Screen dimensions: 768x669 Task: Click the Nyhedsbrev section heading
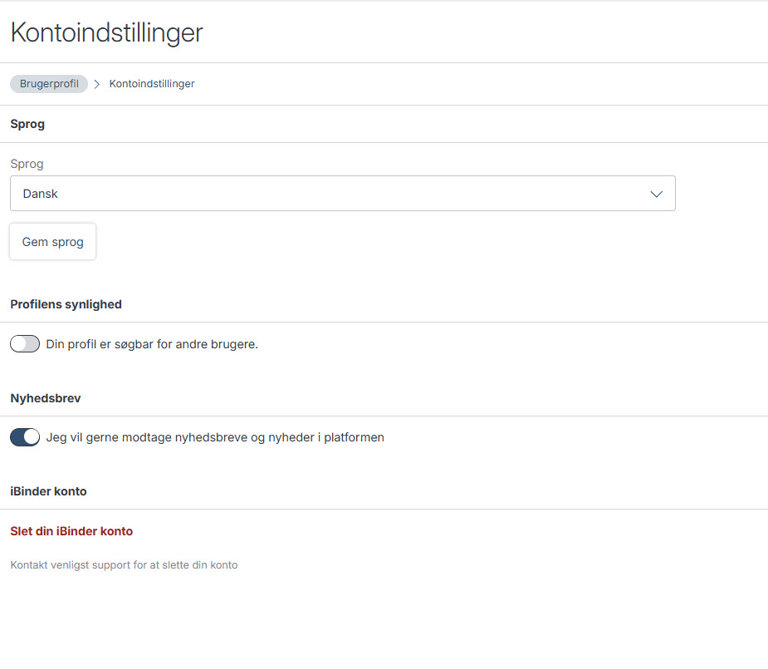pos(45,398)
